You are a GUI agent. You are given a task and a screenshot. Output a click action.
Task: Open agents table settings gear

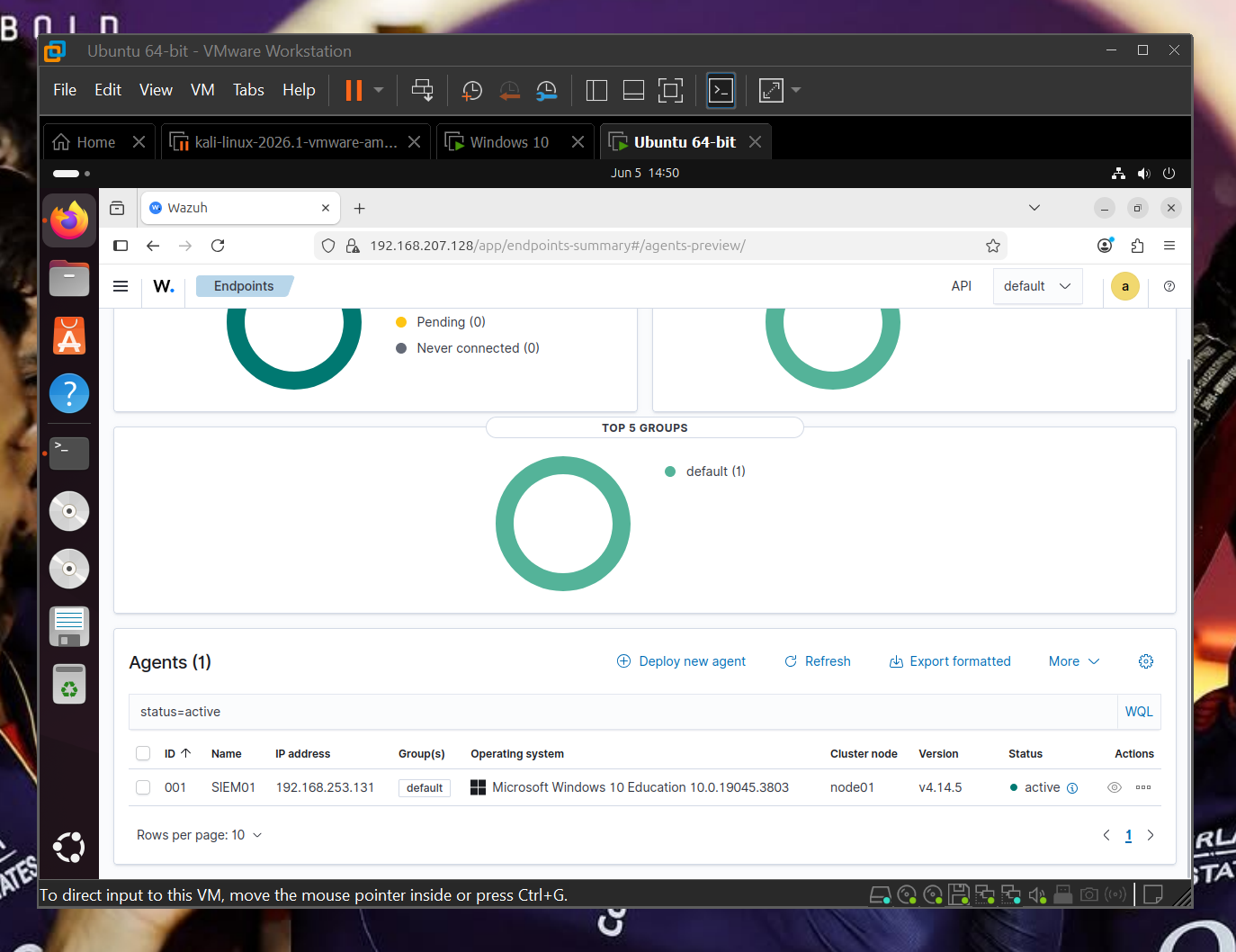[1146, 661]
